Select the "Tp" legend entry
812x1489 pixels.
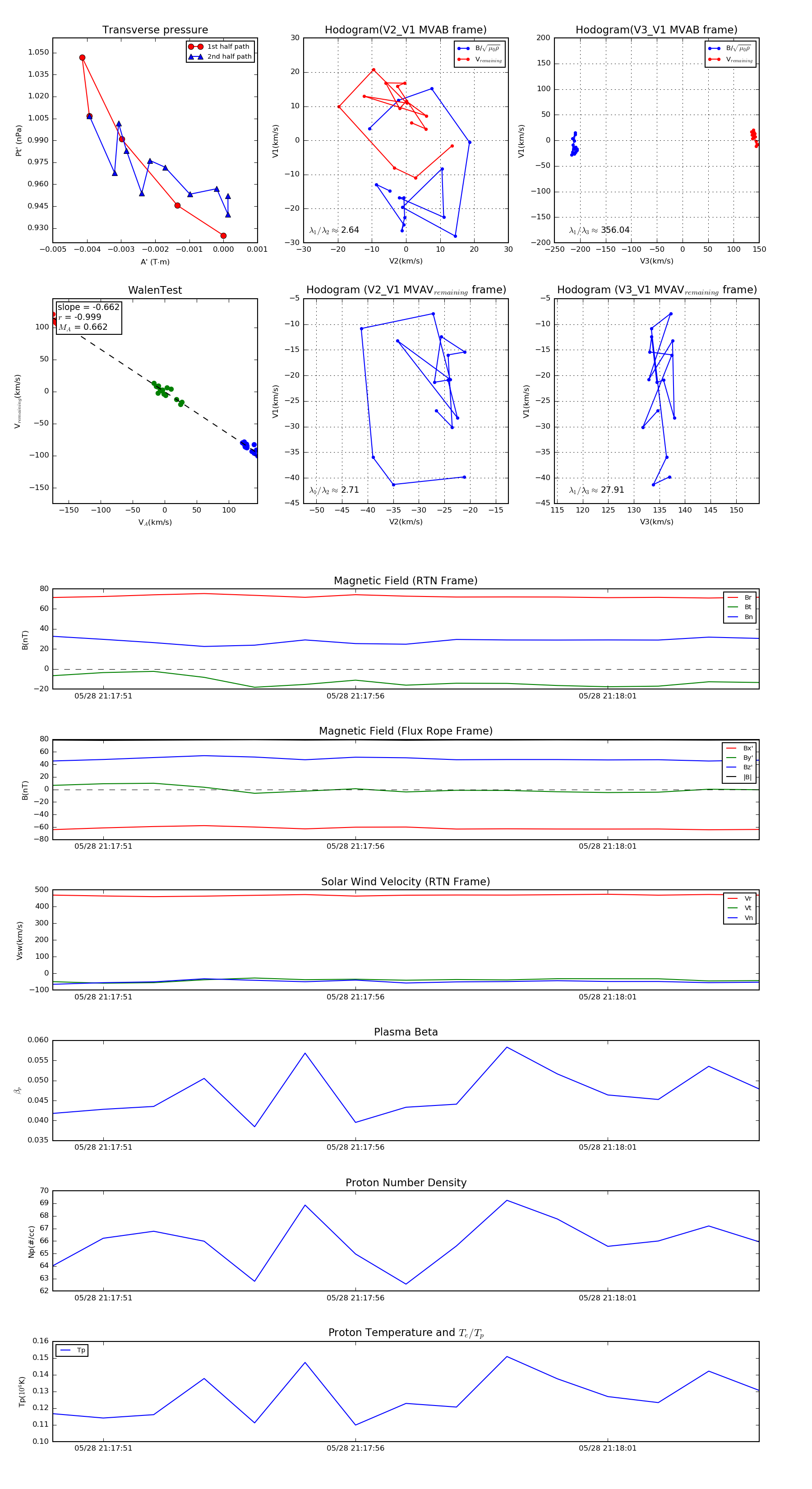coord(72,1350)
